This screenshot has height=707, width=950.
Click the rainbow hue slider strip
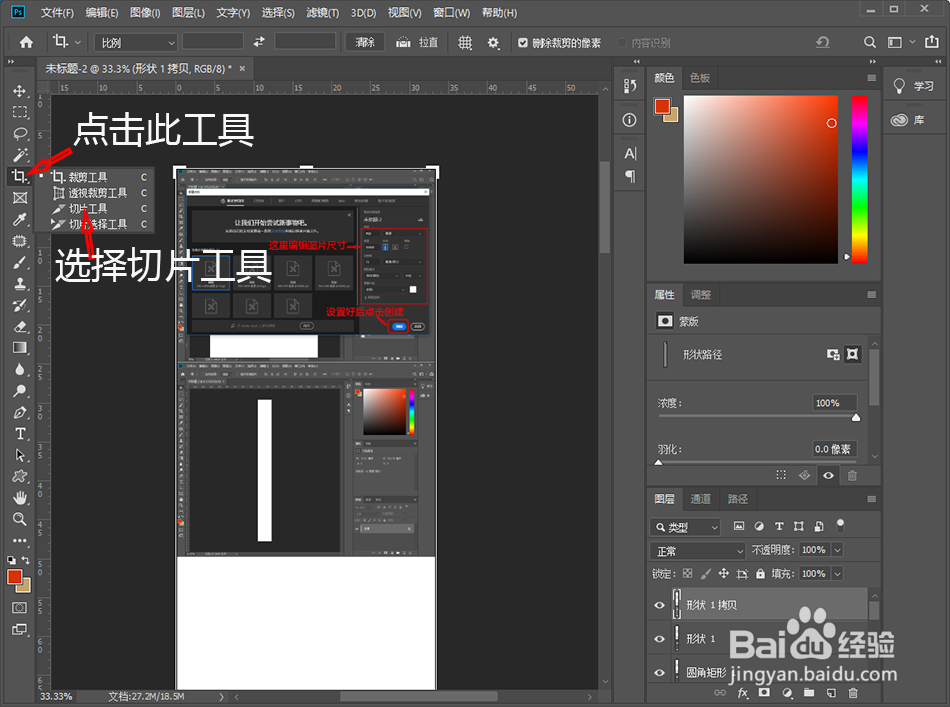click(860, 179)
